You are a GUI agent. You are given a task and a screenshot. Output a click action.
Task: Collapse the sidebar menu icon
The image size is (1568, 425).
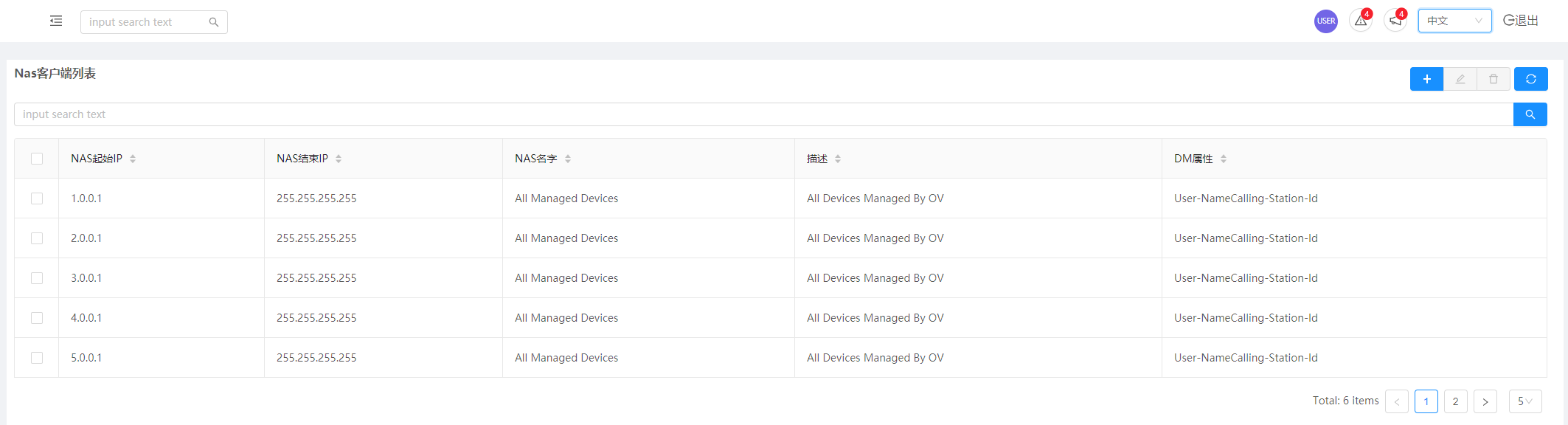[56, 21]
